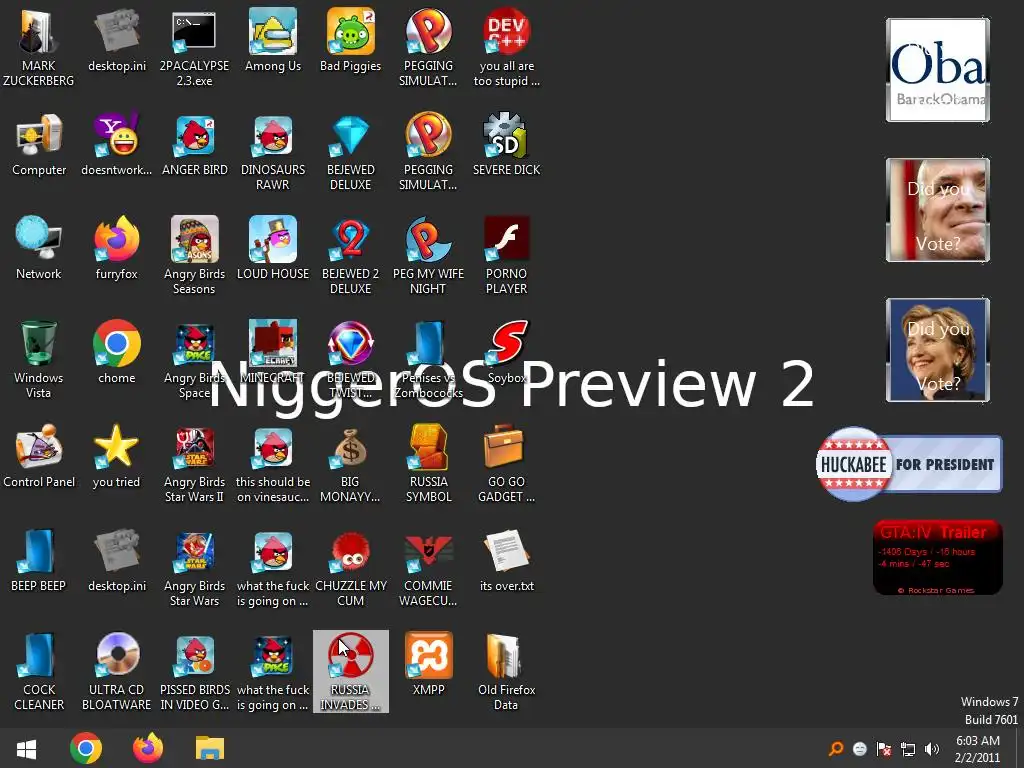Launch the ANGER BIRD shortcut
The height and width of the screenshot is (768, 1024).
195,145
